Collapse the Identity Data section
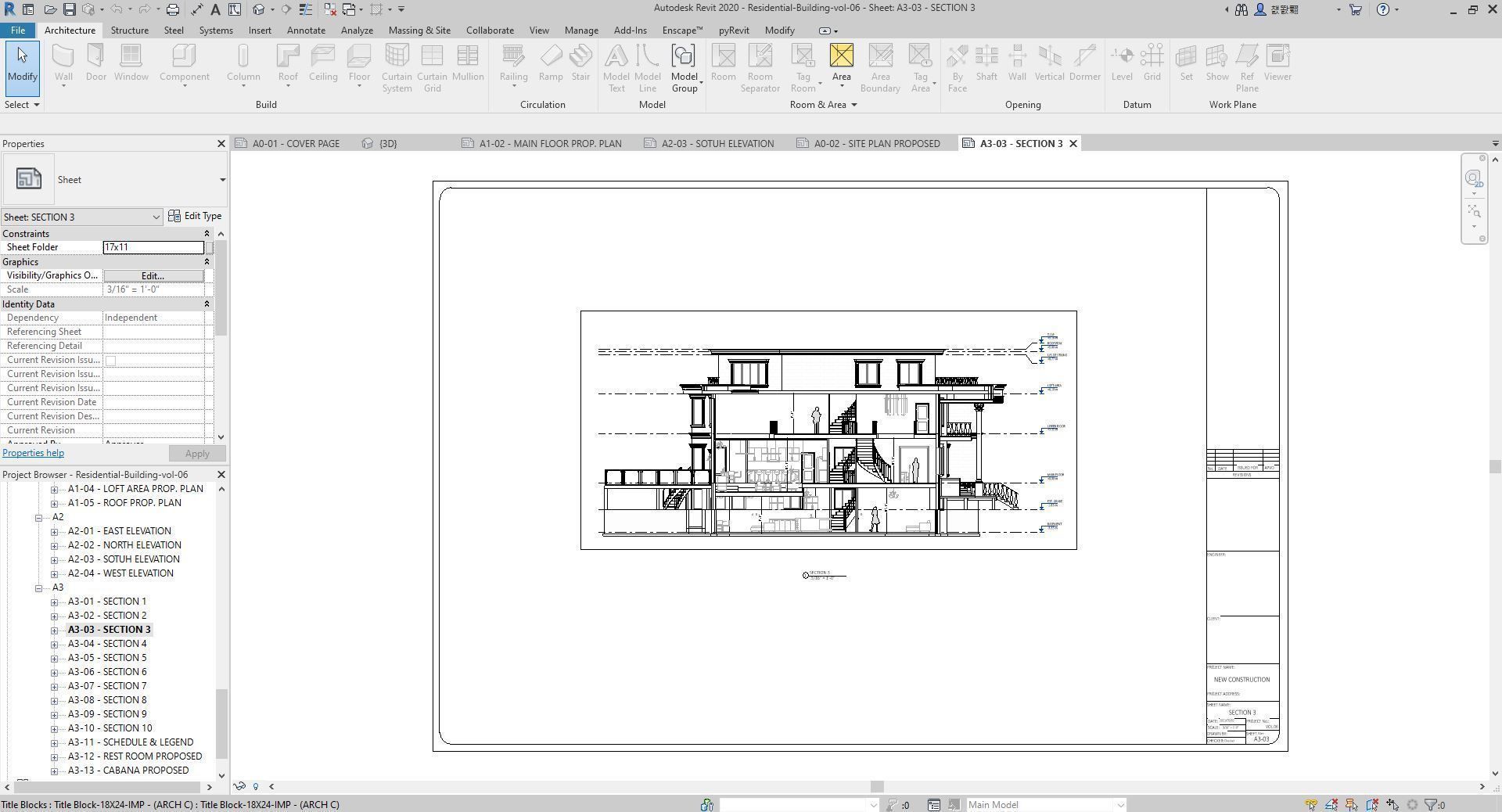The width and height of the screenshot is (1502, 812). (x=207, y=304)
